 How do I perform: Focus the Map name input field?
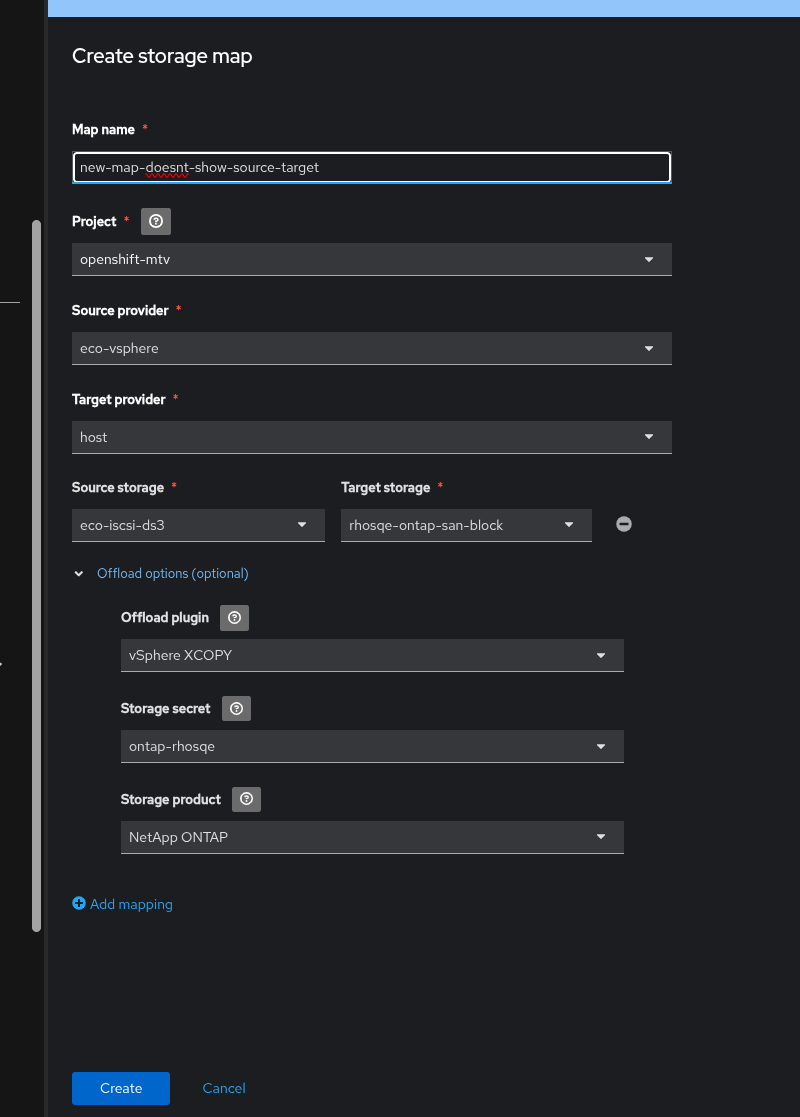point(371,168)
